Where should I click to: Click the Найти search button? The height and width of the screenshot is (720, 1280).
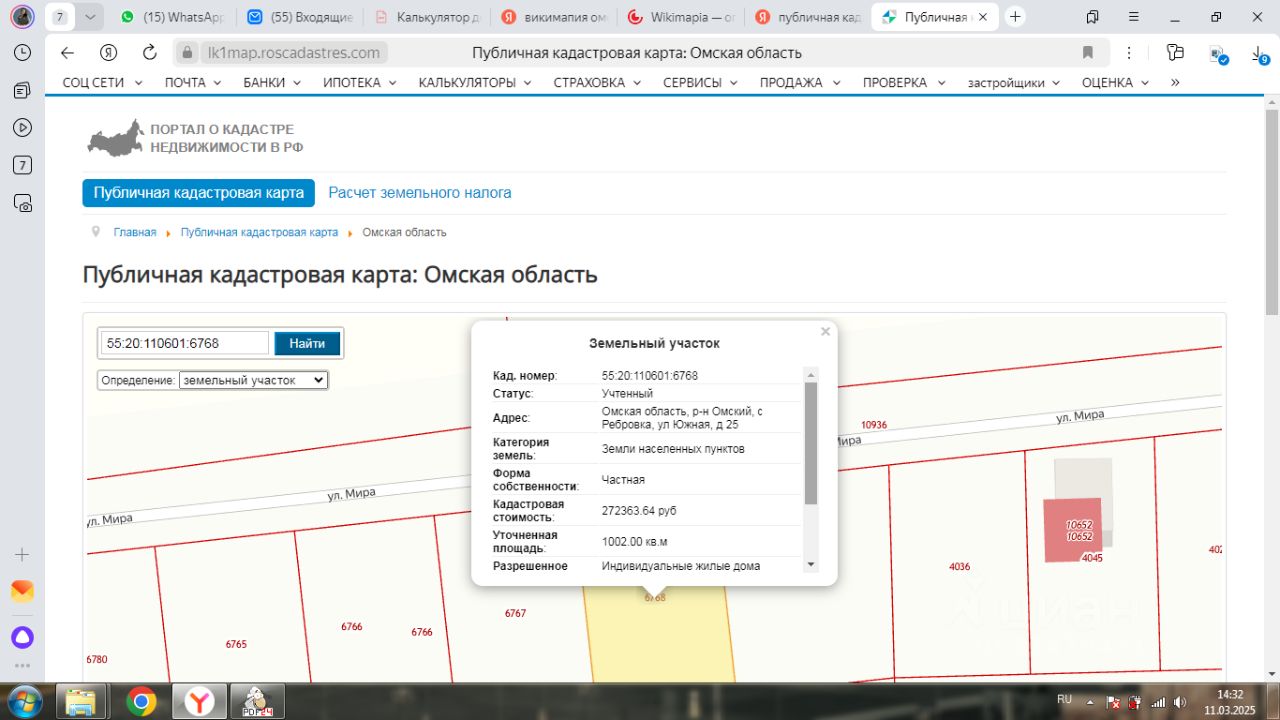(307, 343)
